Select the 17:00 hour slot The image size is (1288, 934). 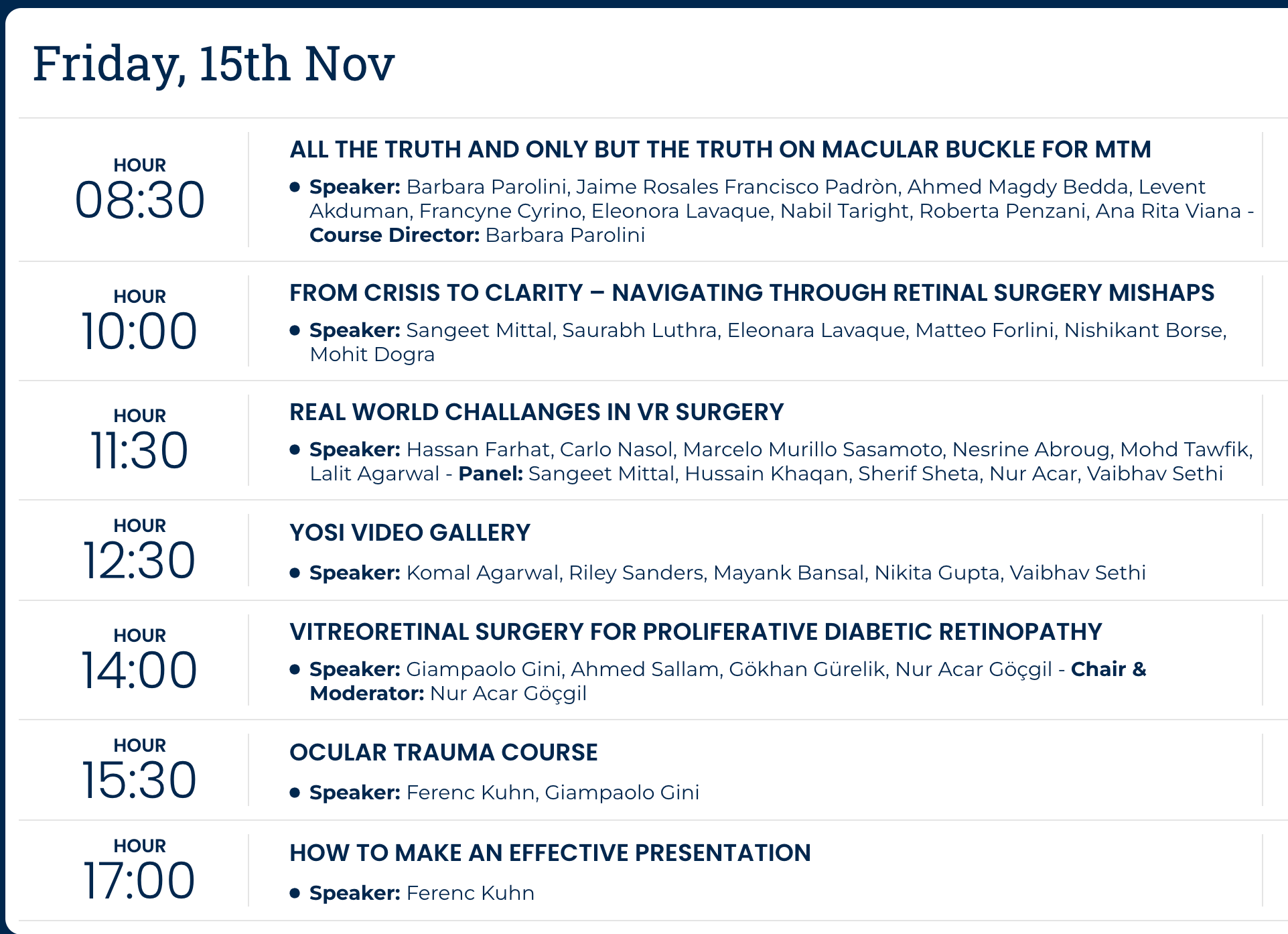(139, 870)
